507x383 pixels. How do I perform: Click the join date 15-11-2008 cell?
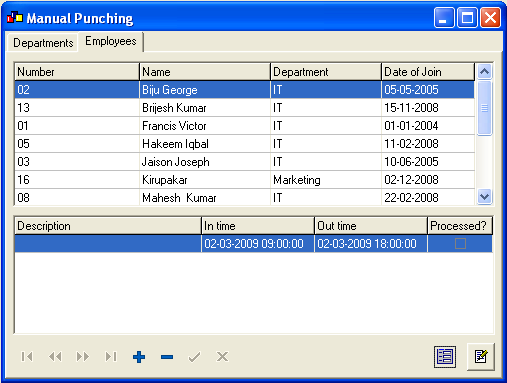tap(428, 108)
